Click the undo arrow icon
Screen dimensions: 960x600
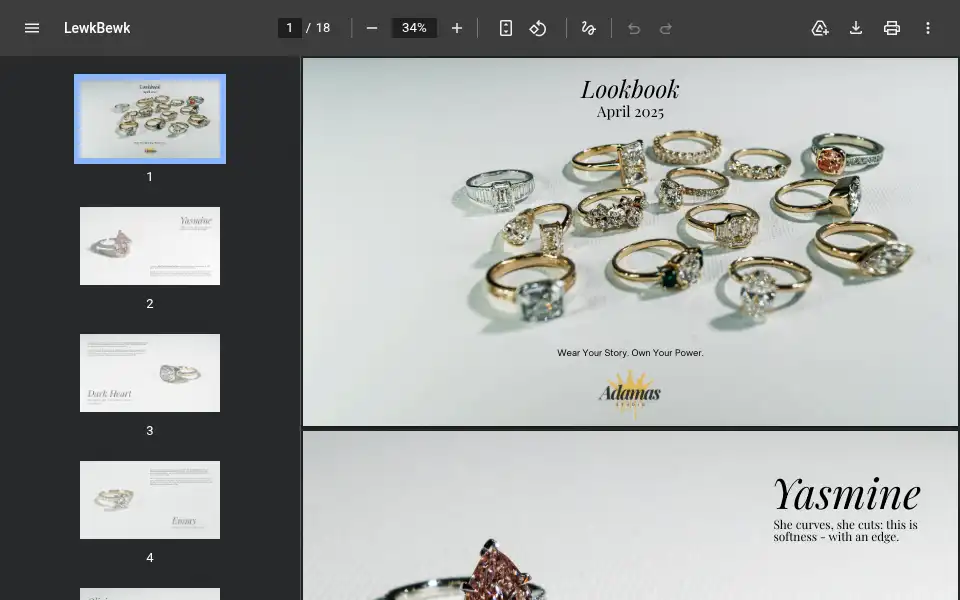click(634, 28)
